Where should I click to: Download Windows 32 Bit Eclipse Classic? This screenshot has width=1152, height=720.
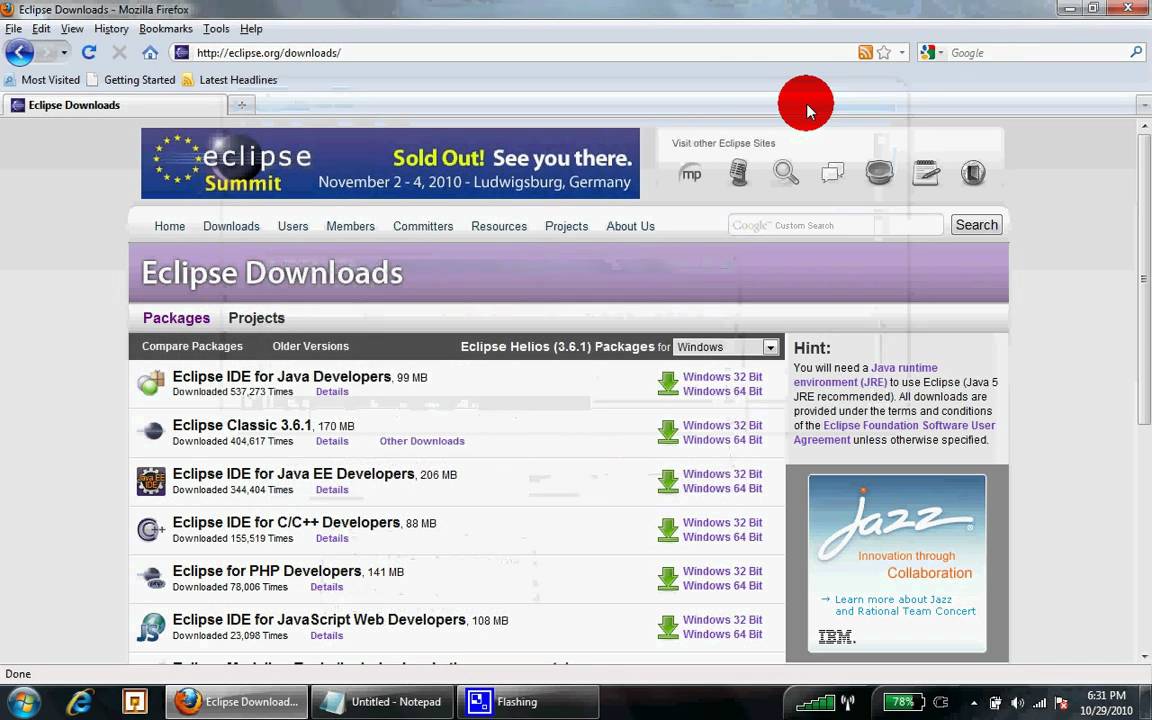722,425
